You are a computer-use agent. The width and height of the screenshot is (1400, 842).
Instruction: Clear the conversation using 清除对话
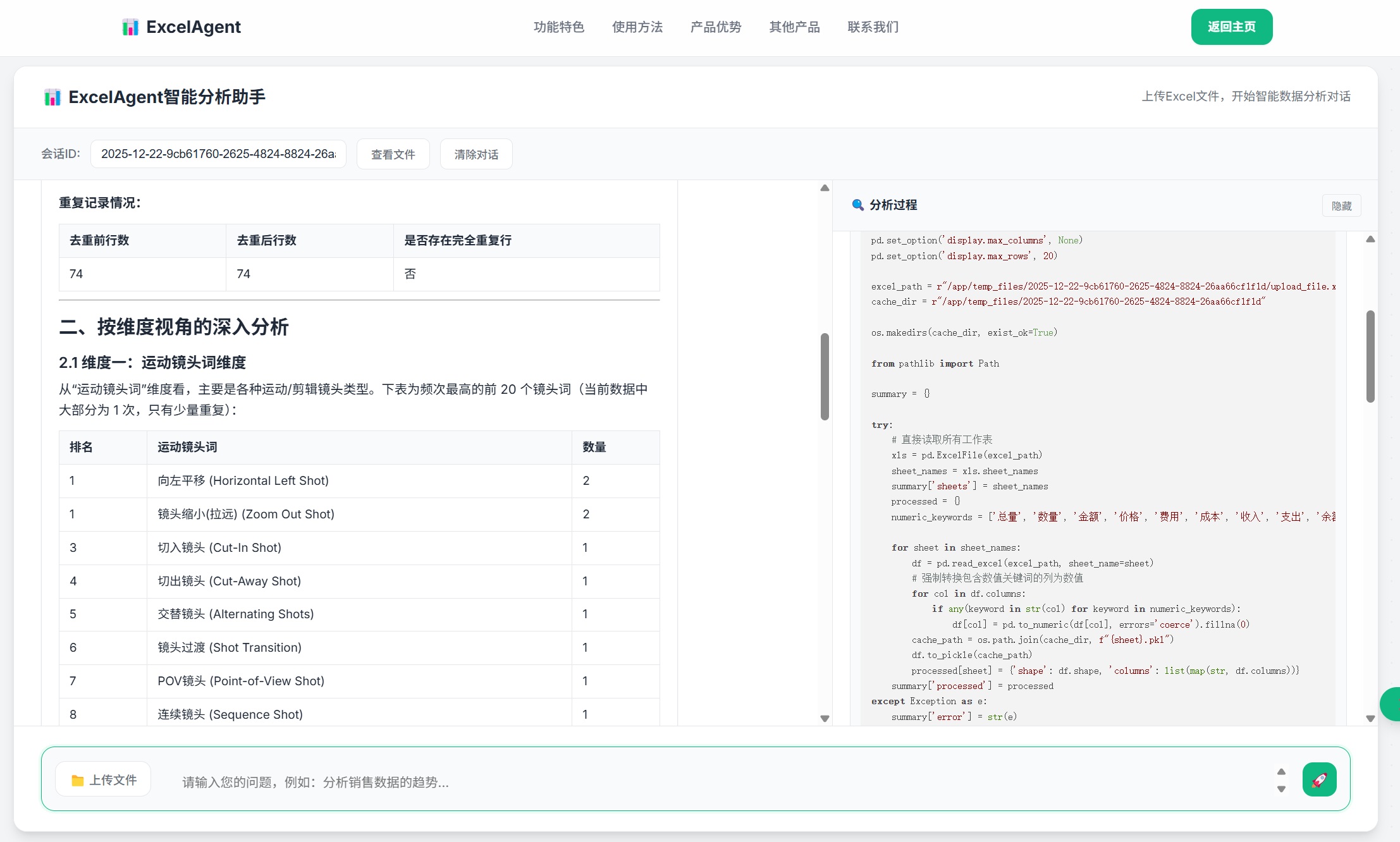coord(476,154)
